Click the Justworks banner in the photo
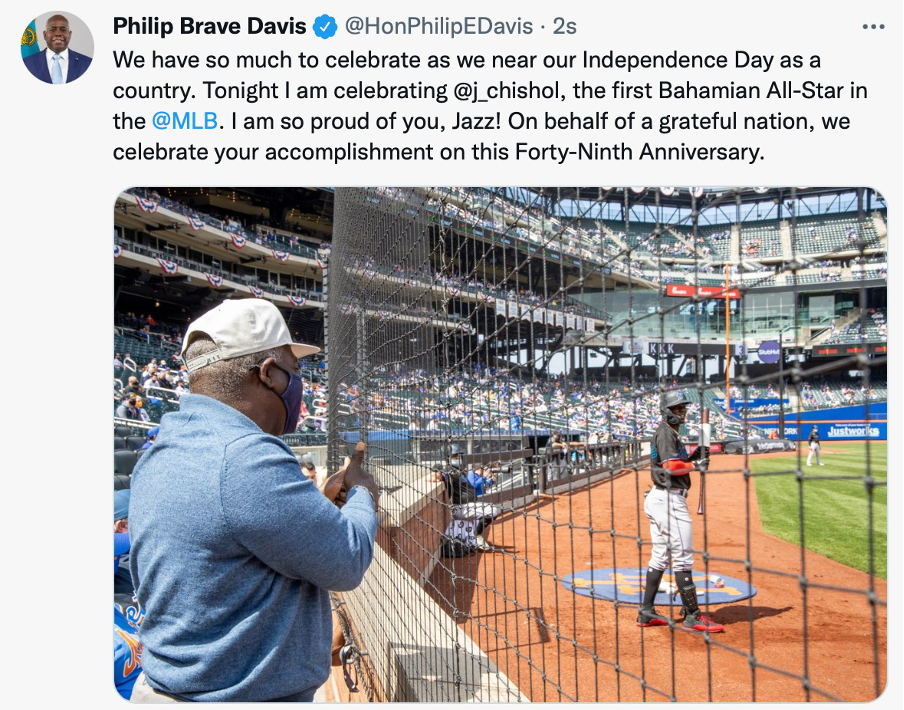904x710 pixels. (853, 430)
